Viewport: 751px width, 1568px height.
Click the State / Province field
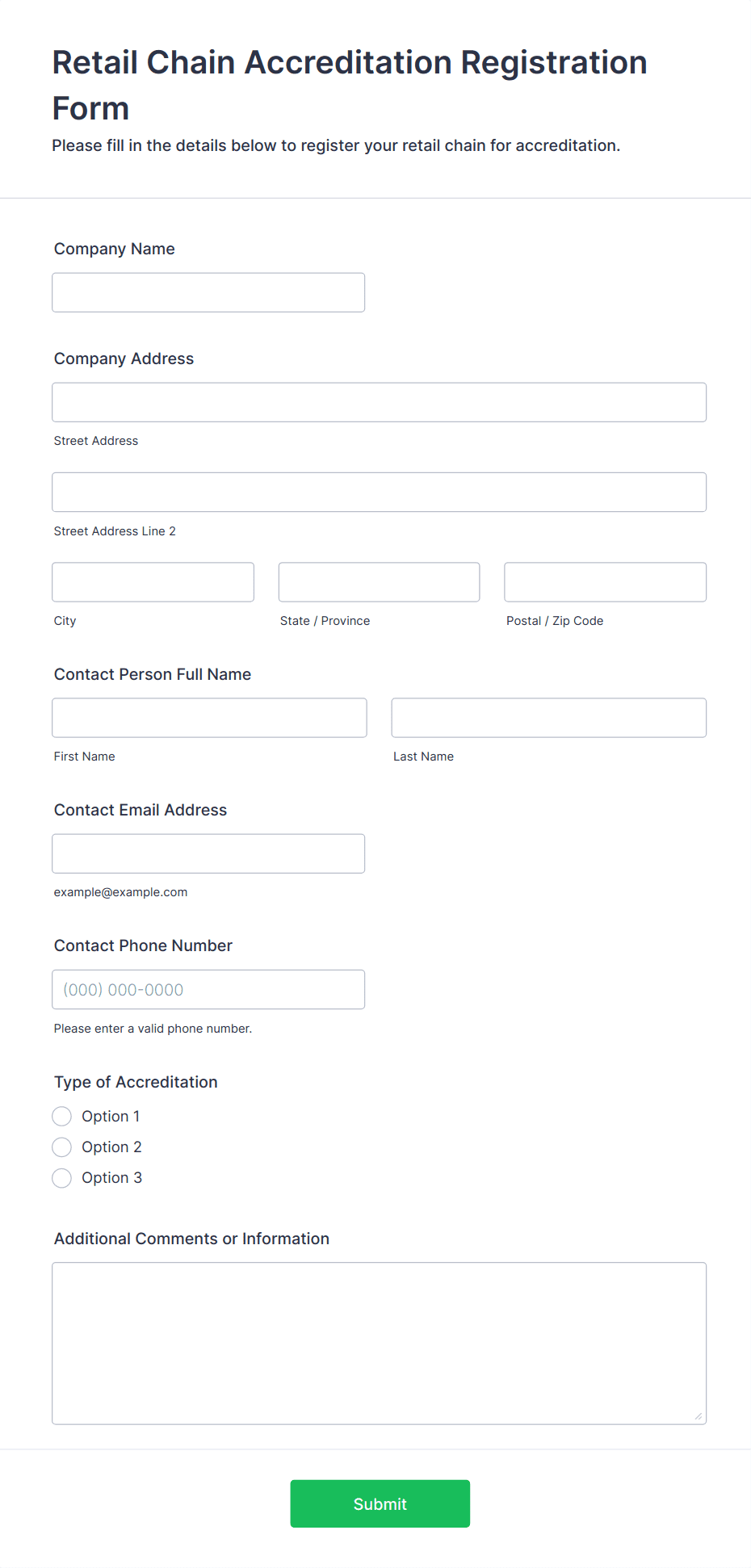coord(379,582)
